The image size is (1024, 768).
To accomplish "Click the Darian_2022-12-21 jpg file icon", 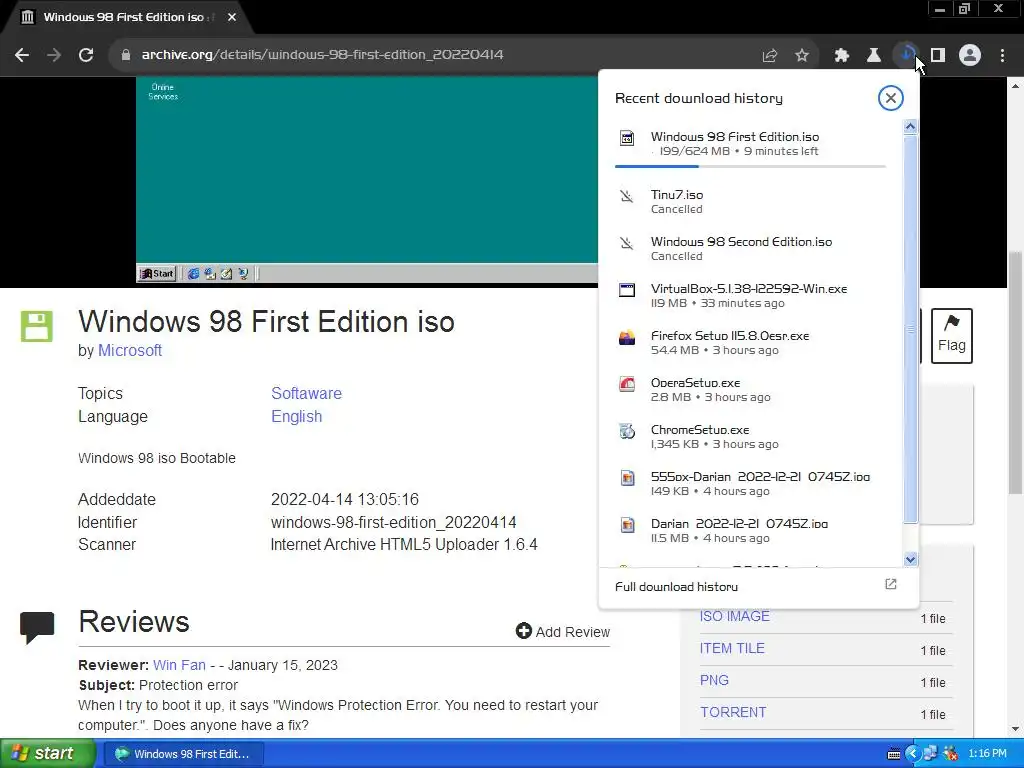I will pos(627,525).
